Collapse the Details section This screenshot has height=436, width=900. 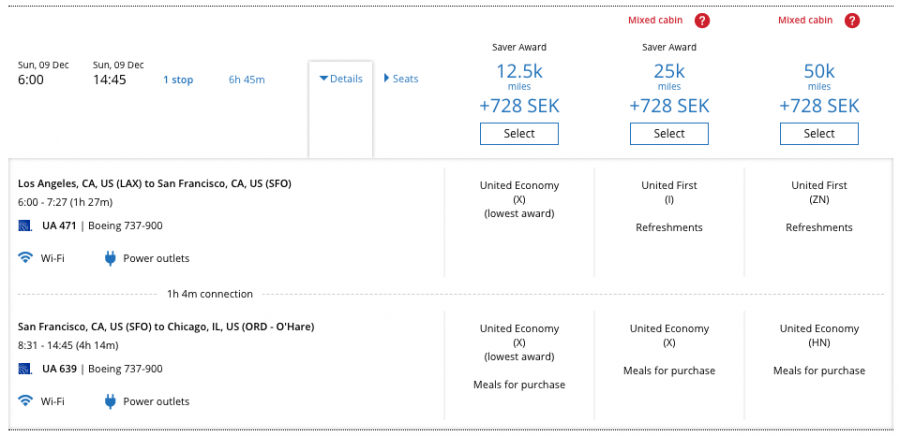[341, 79]
